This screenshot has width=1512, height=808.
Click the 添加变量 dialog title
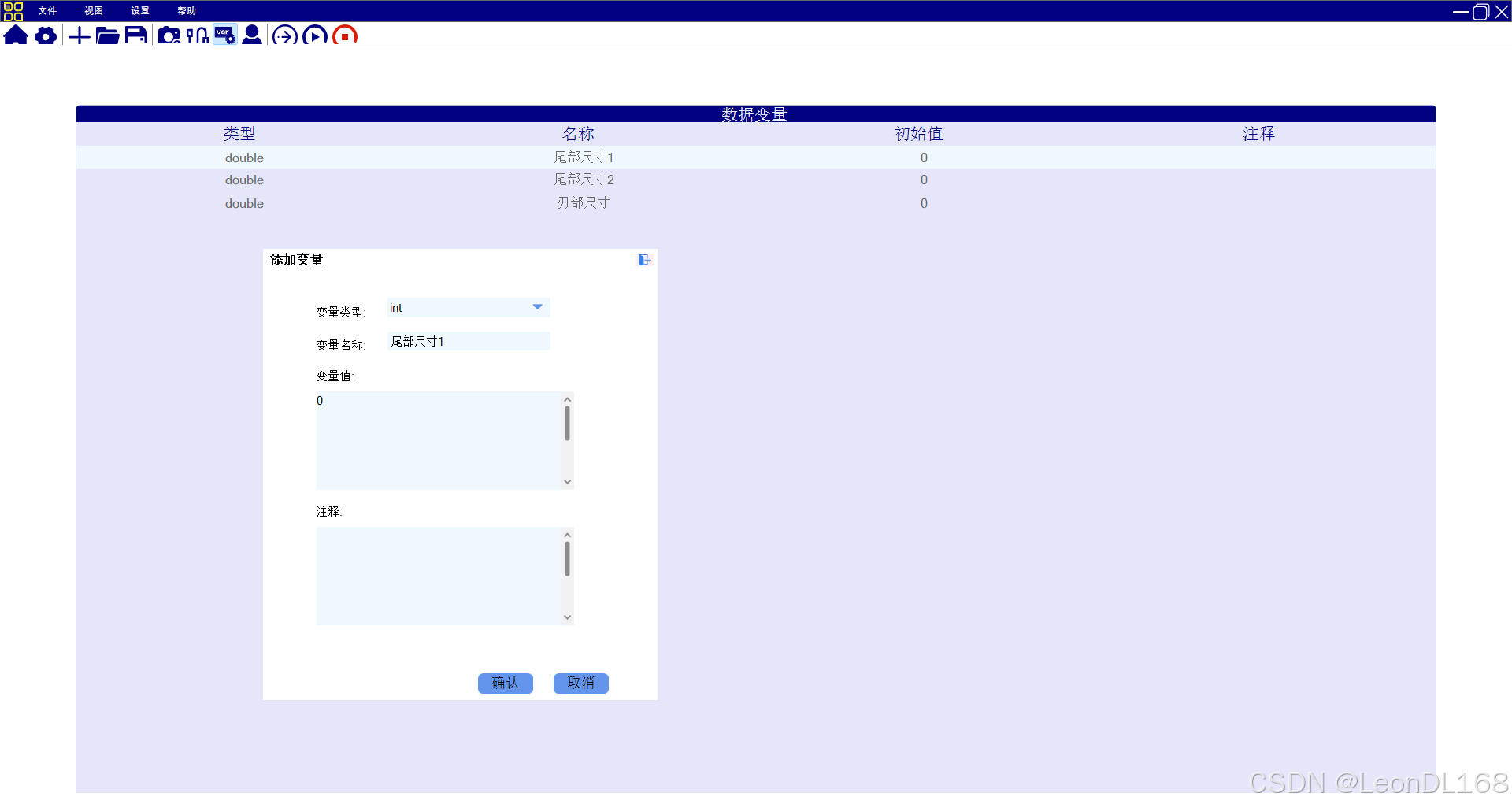tap(296, 260)
